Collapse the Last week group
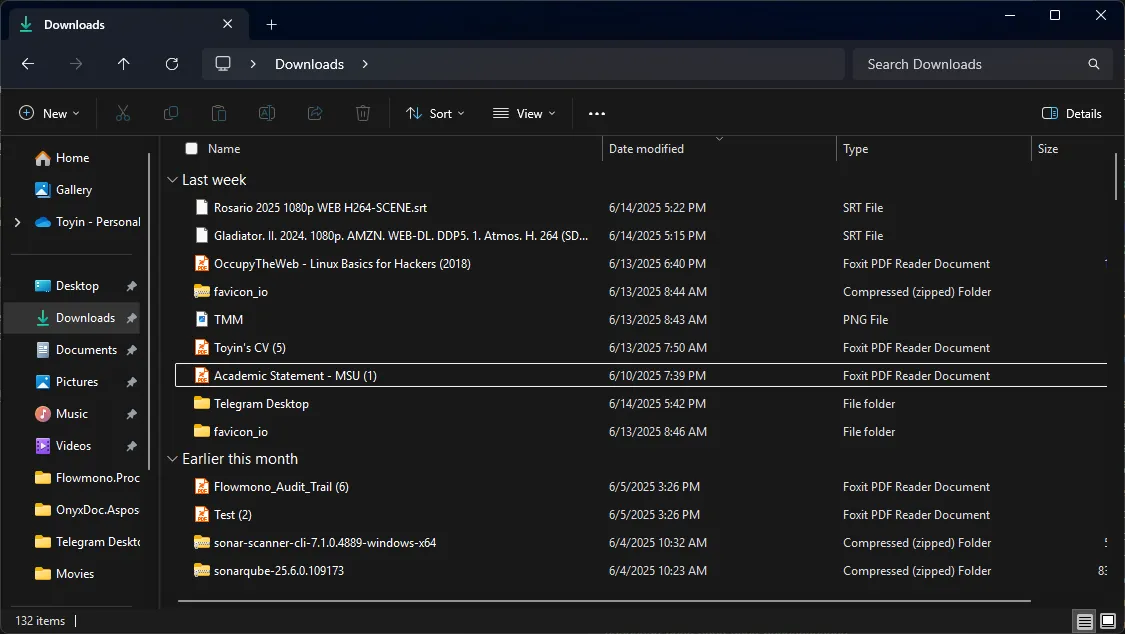This screenshot has width=1125, height=634. point(171,180)
